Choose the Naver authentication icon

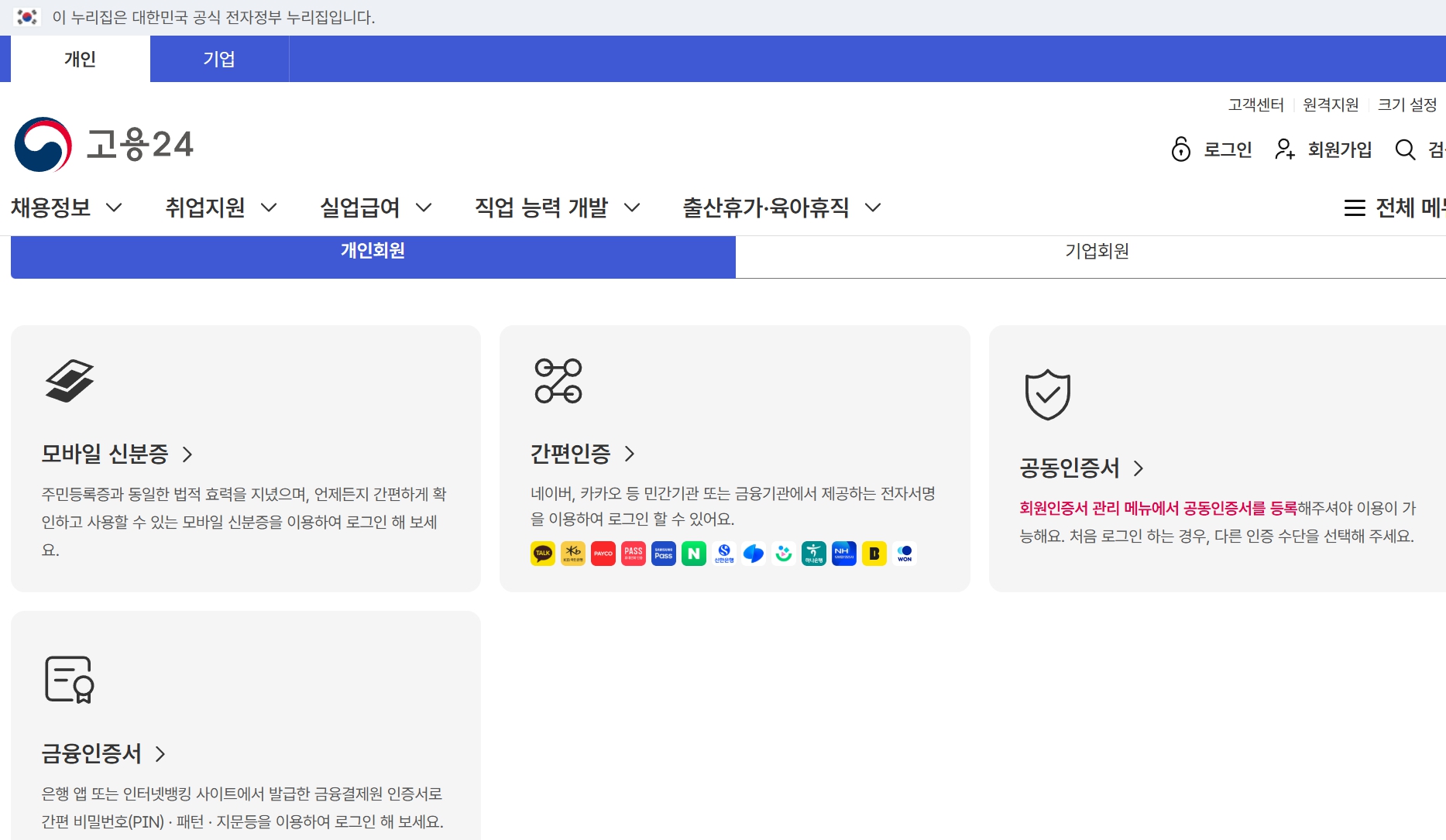pyautogui.click(x=694, y=554)
